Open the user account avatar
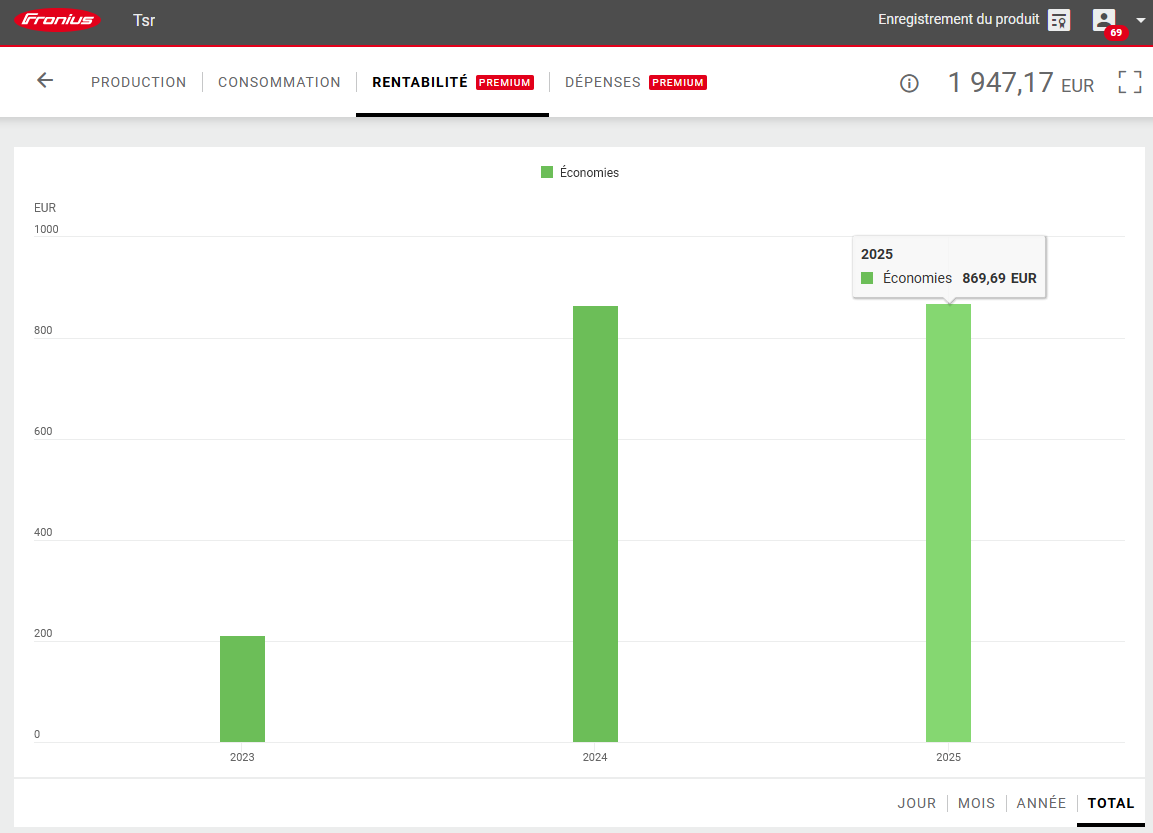Screen dimensions: 1153x833 pyautogui.click(x=1104, y=19)
